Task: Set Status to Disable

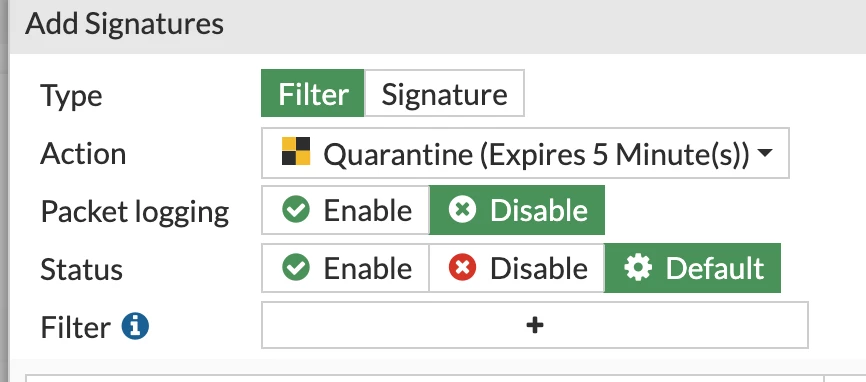Action: click(x=517, y=268)
